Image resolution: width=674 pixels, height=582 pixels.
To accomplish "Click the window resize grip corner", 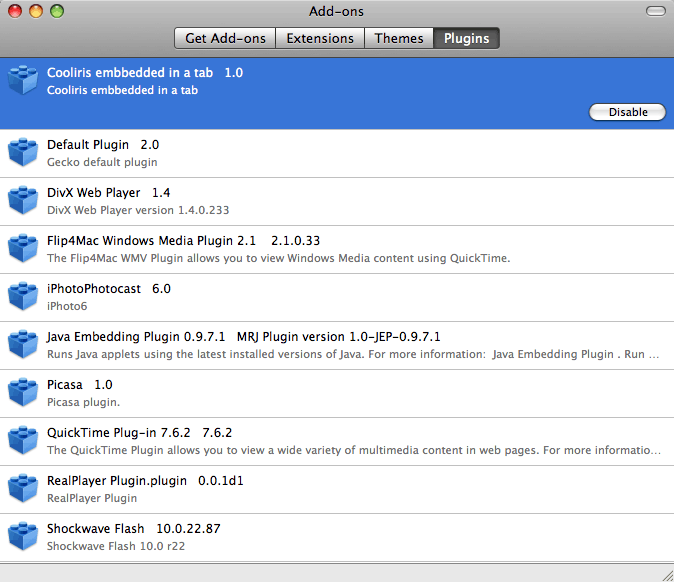I will coord(668,576).
